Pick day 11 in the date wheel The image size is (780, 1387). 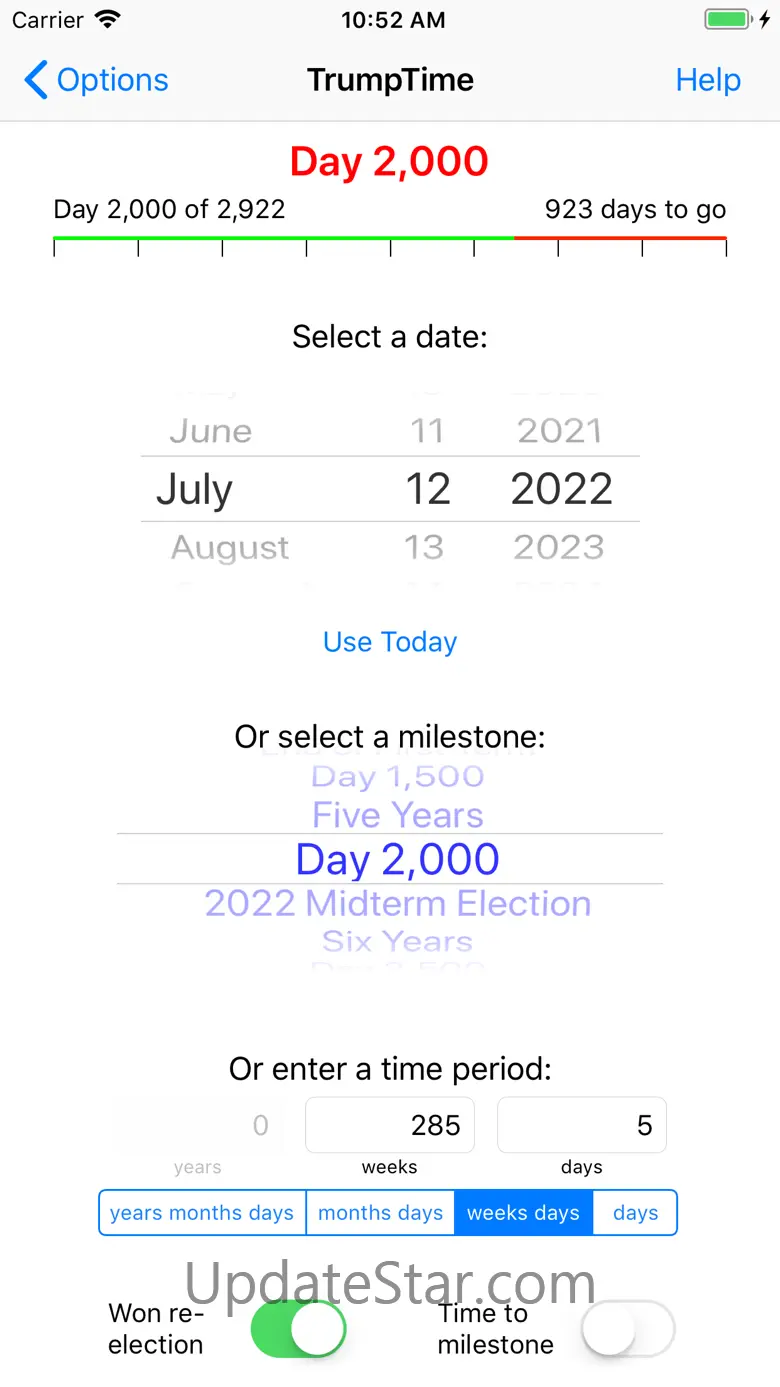pos(427,431)
